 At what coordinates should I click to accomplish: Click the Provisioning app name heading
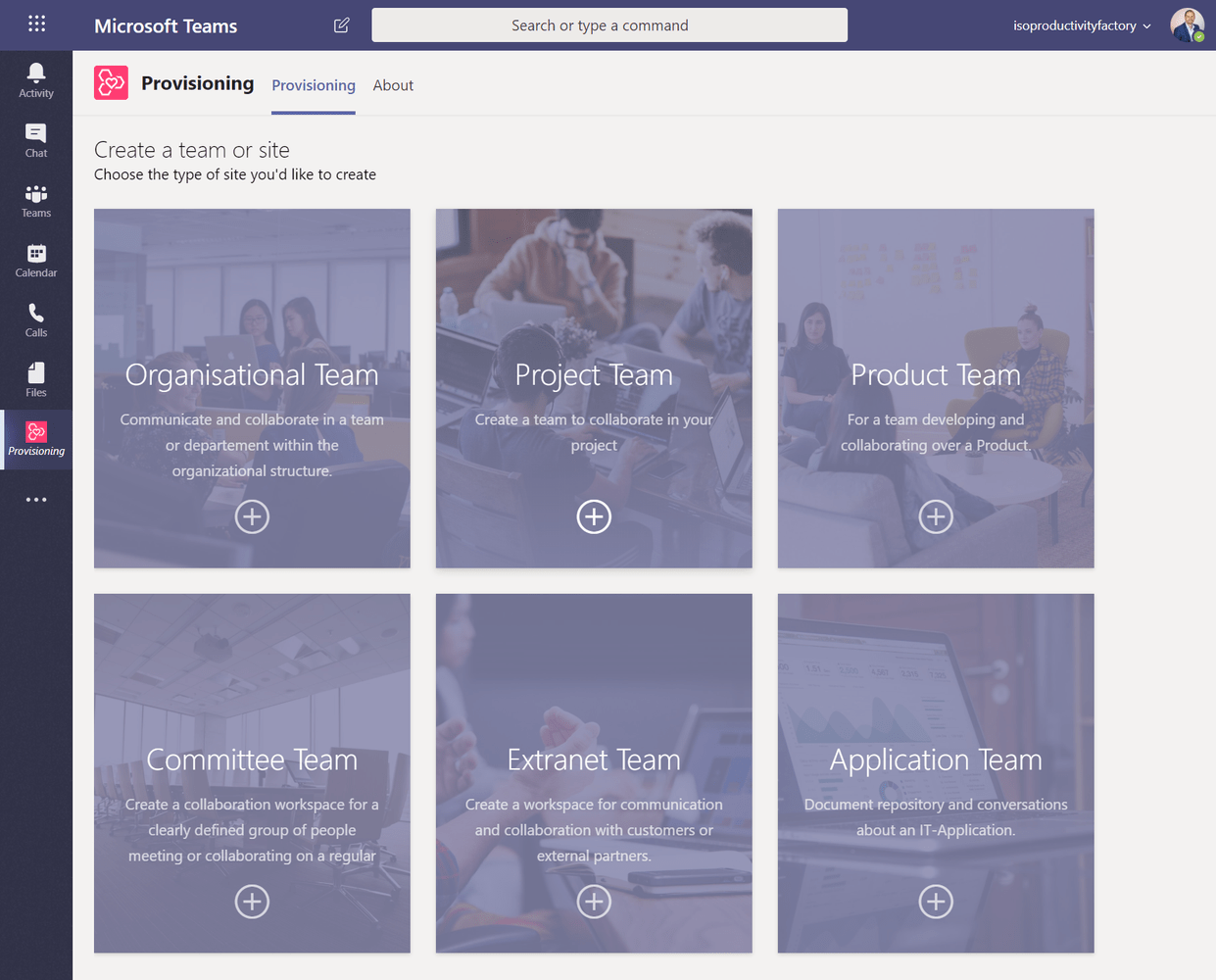tap(197, 83)
